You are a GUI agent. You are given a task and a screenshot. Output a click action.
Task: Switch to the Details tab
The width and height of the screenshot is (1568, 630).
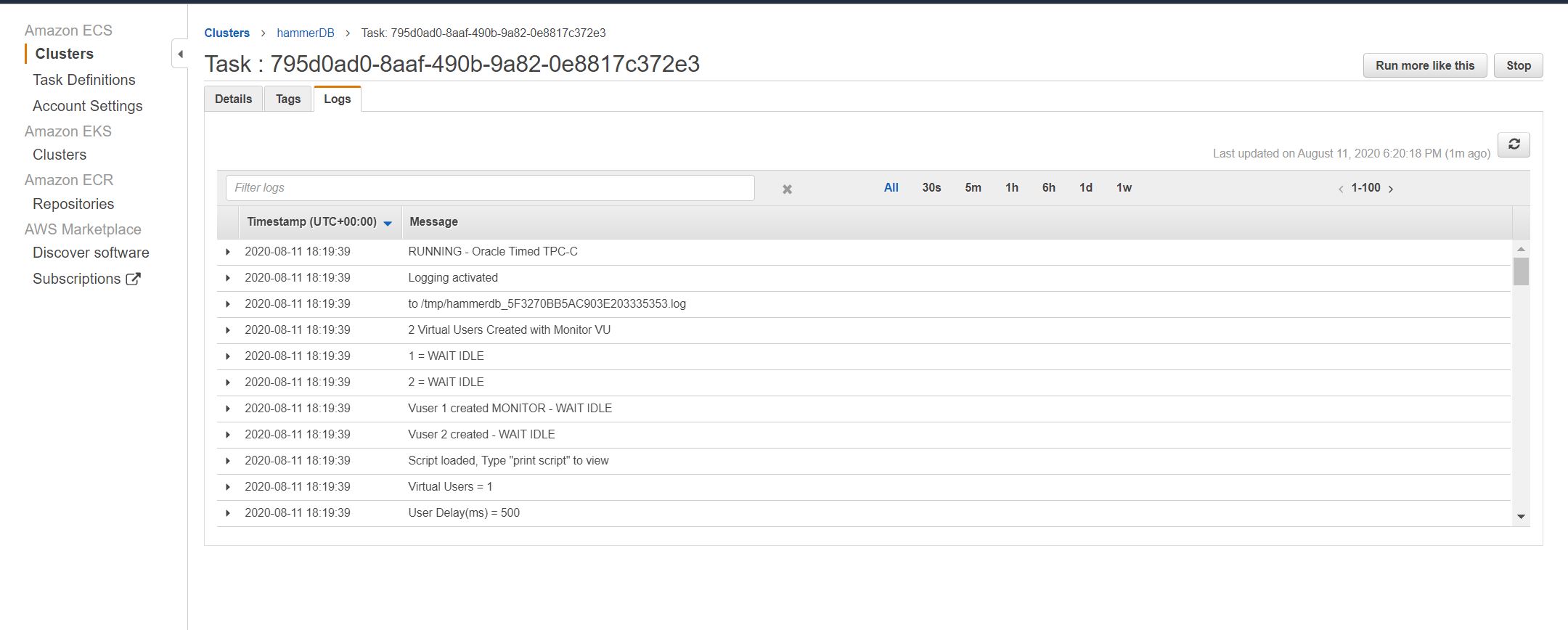click(233, 99)
